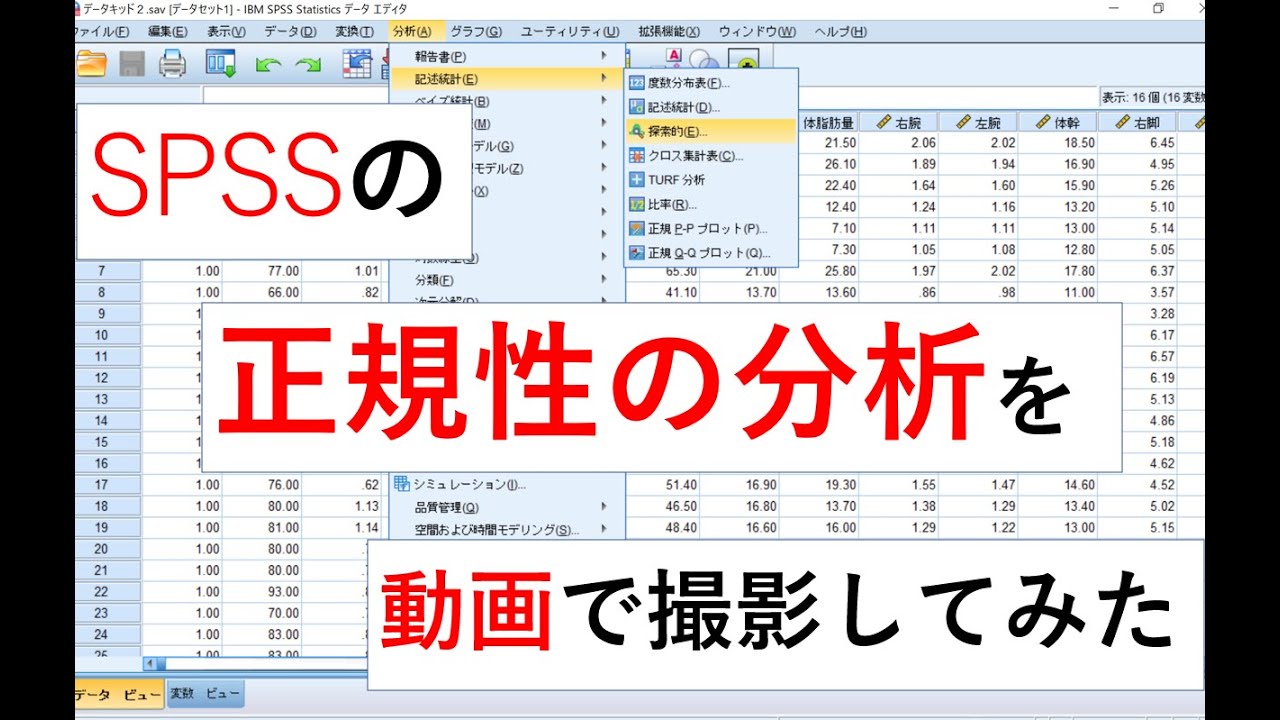
Task: Open the データ(D) menu
Action: (290, 32)
